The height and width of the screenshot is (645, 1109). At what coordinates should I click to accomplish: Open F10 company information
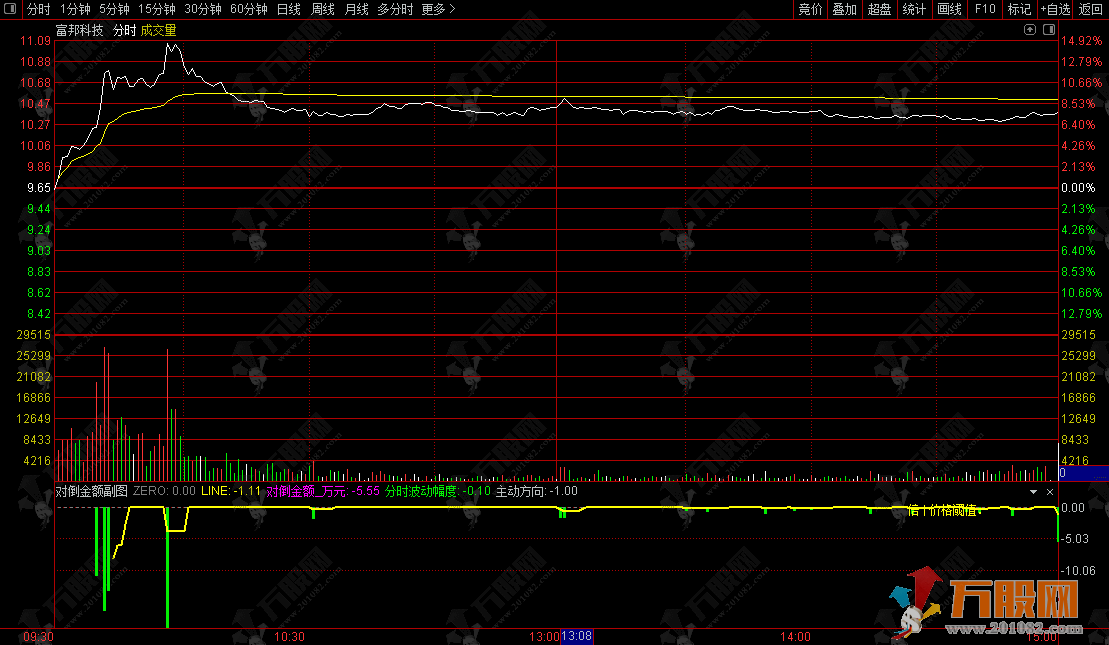pos(985,9)
